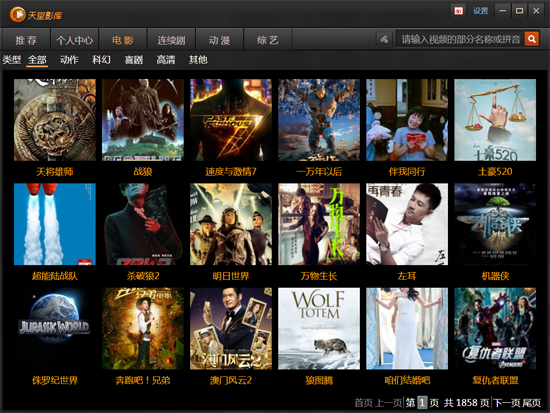Viewport: 550px width, 413px height.
Task: Click the 左耳 title text
Action: (x=407, y=276)
